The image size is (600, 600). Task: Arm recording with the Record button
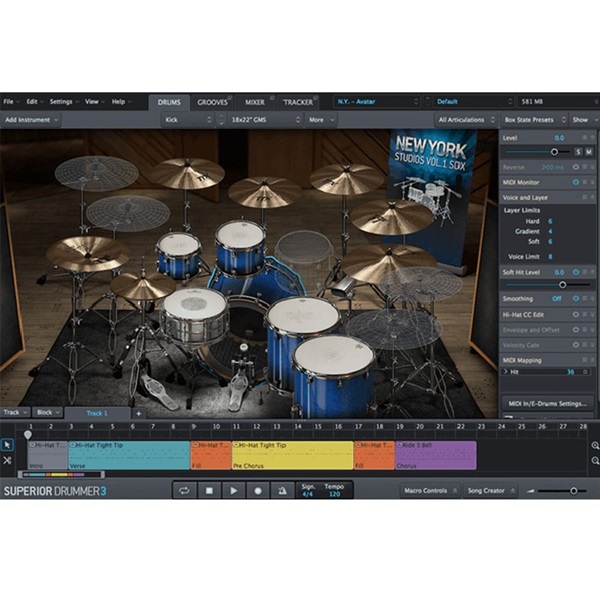258,491
